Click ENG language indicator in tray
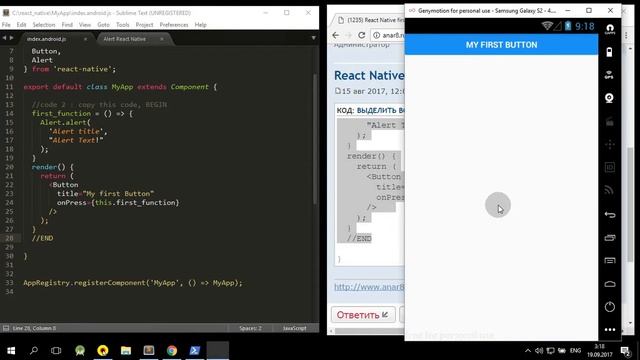Image resolution: width=640 pixels, height=360 pixels. [x=576, y=351]
